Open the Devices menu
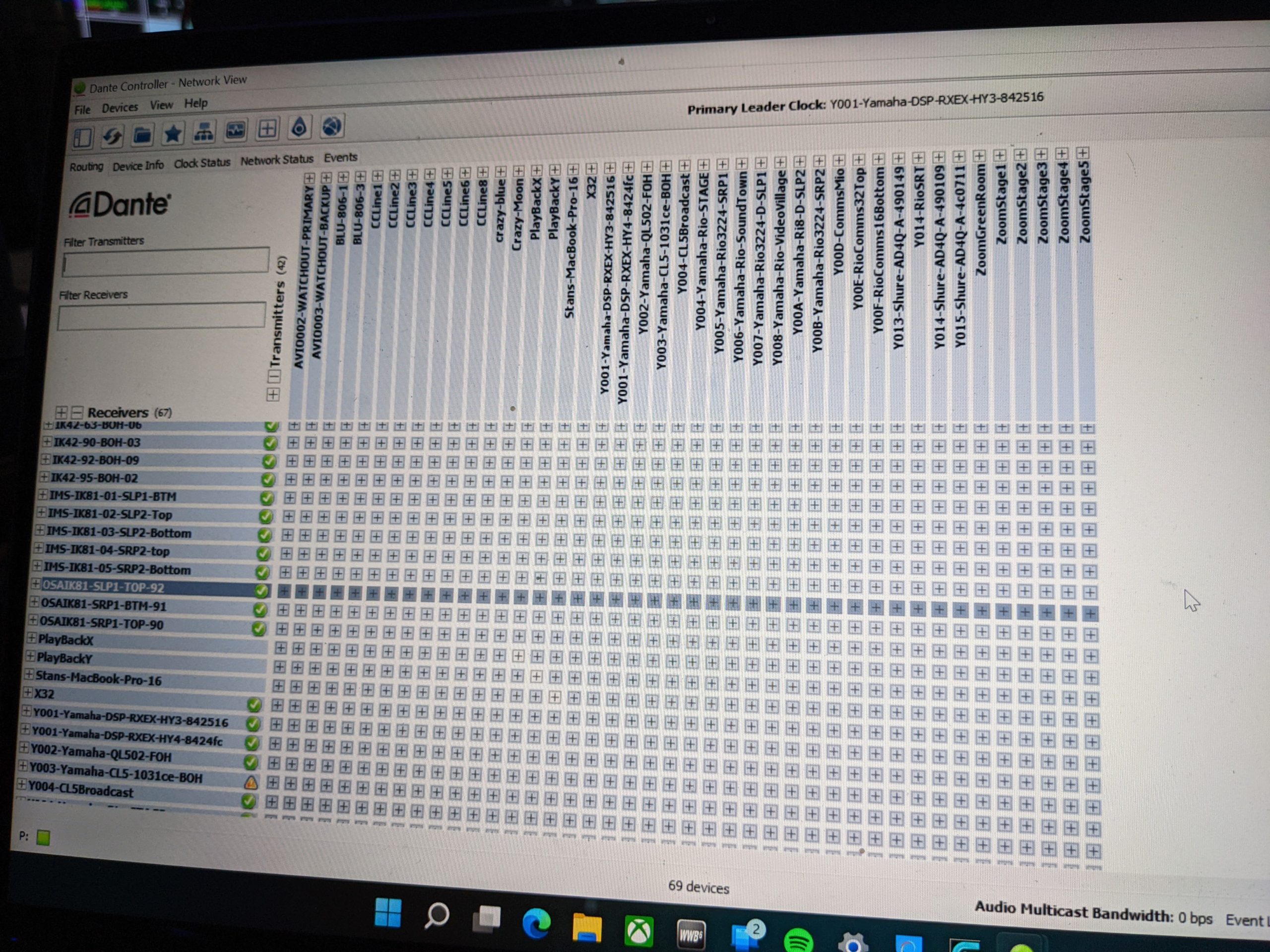This screenshot has width=1270, height=952. point(120,107)
